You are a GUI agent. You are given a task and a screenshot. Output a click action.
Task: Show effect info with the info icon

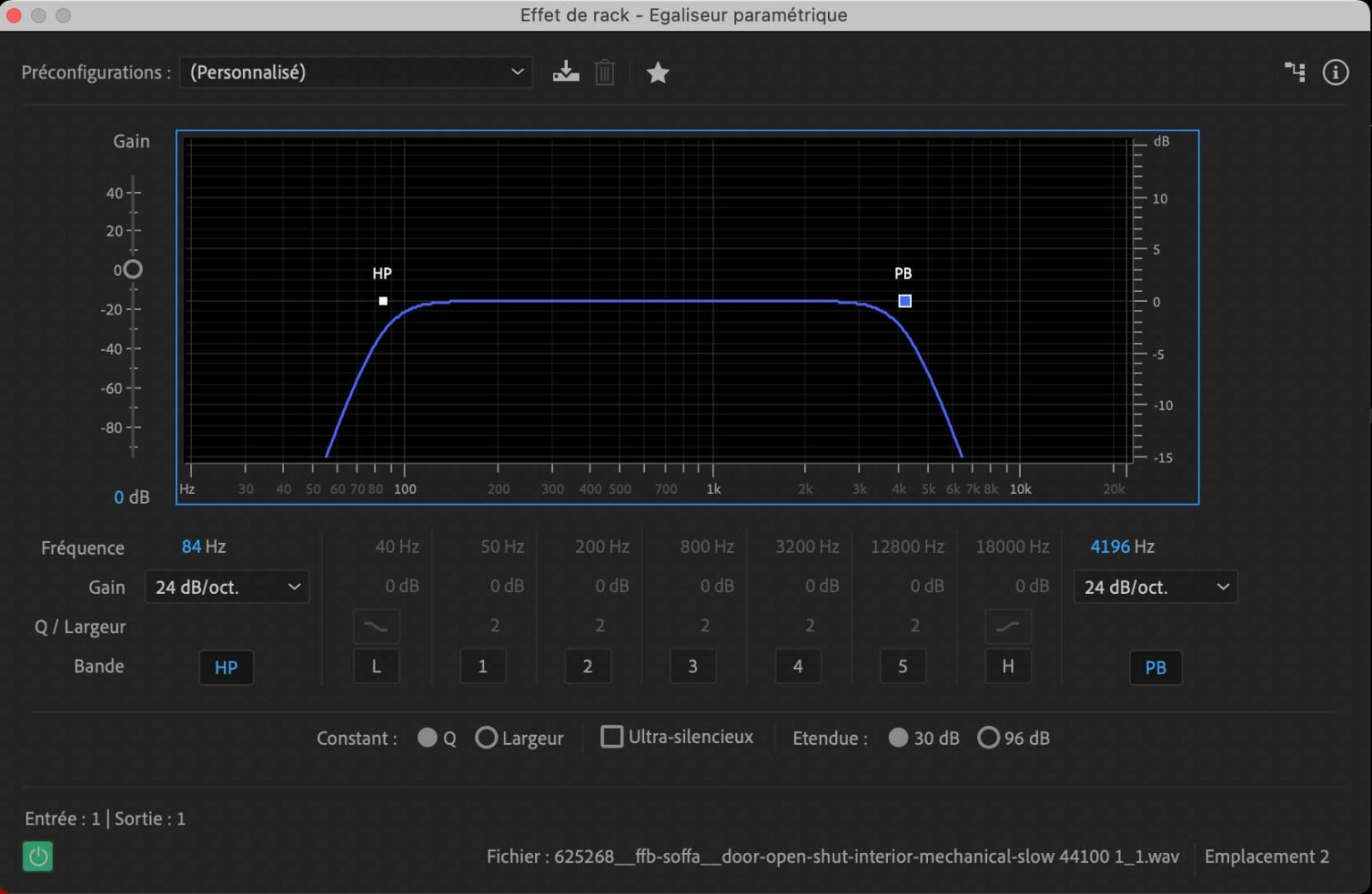click(x=1335, y=72)
